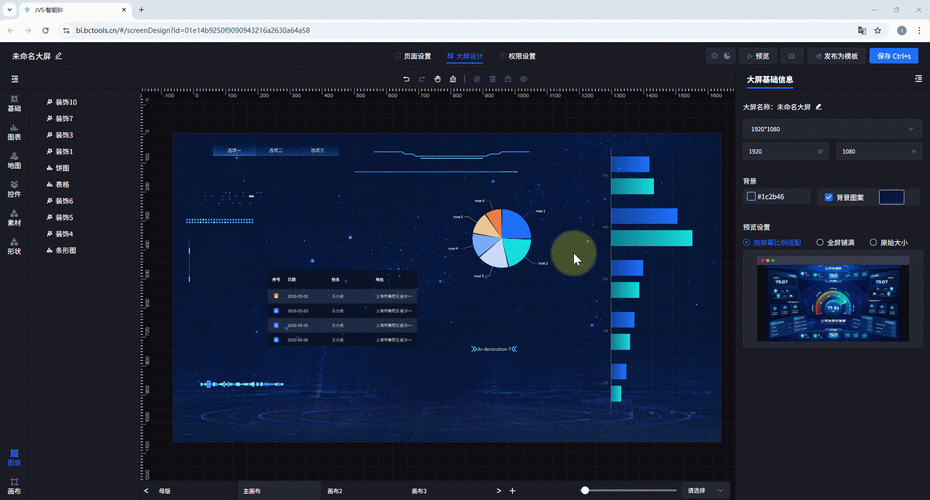
Task: Switch to the 页面设置 tab
Action: click(x=412, y=57)
